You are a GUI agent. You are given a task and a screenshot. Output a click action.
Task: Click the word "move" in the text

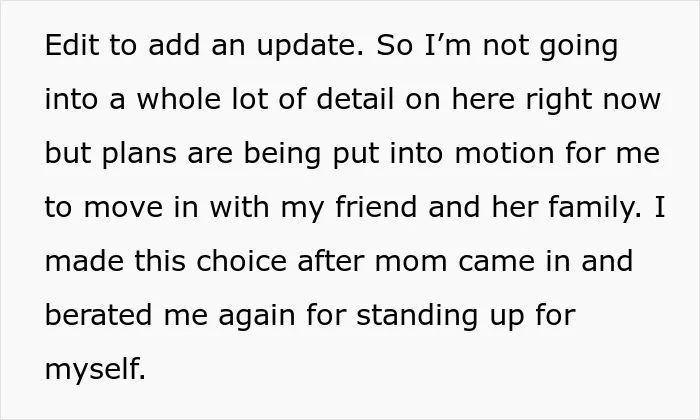(123, 207)
